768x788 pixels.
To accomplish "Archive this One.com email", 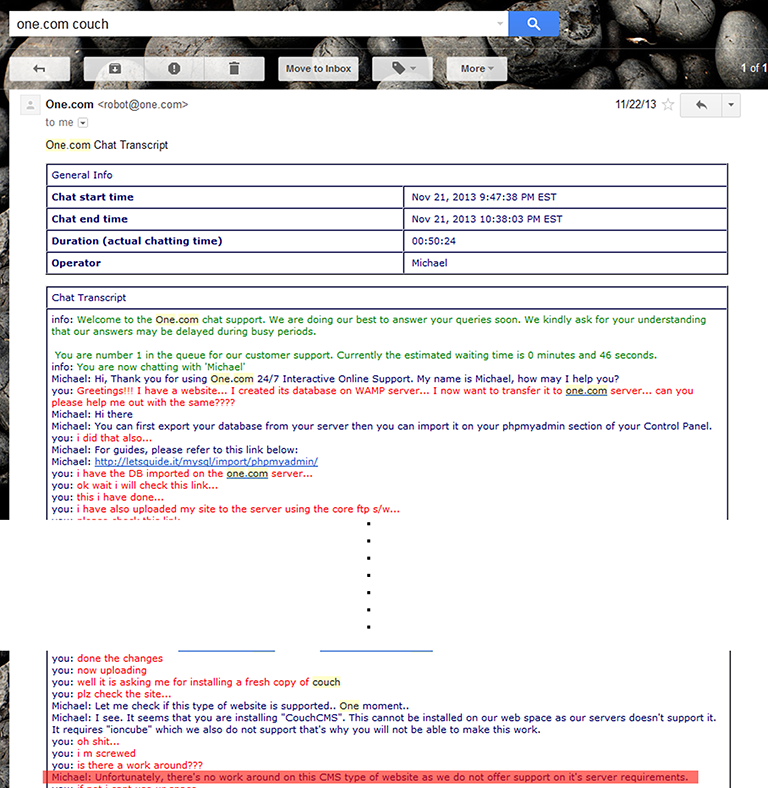I will coord(115,69).
